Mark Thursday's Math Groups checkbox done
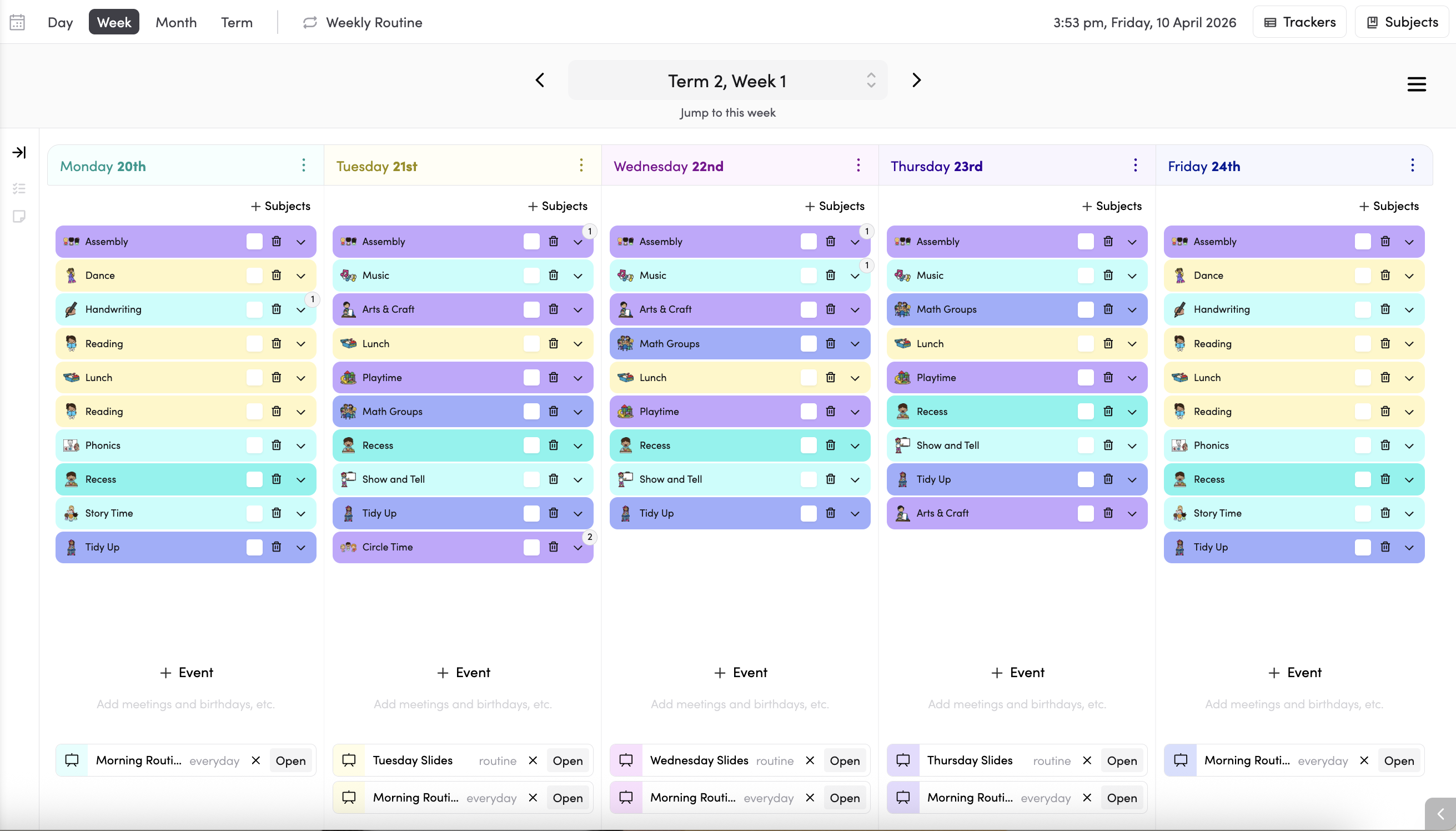The width and height of the screenshot is (1456, 831). (x=1085, y=309)
